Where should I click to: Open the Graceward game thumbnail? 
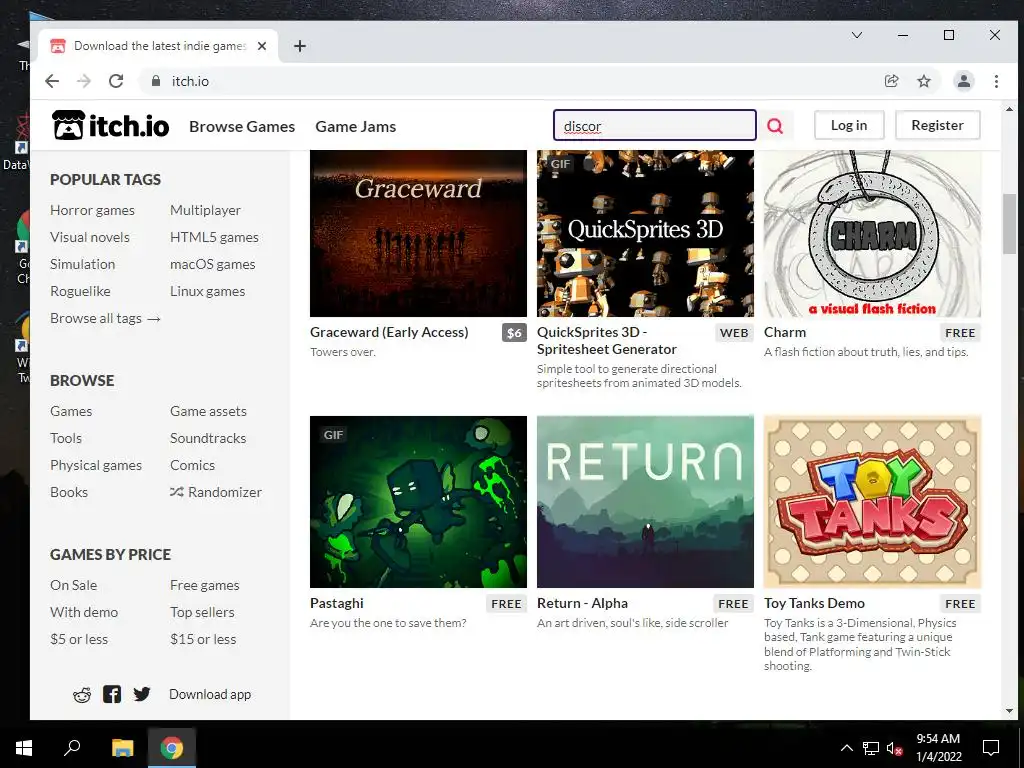click(x=418, y=233)
